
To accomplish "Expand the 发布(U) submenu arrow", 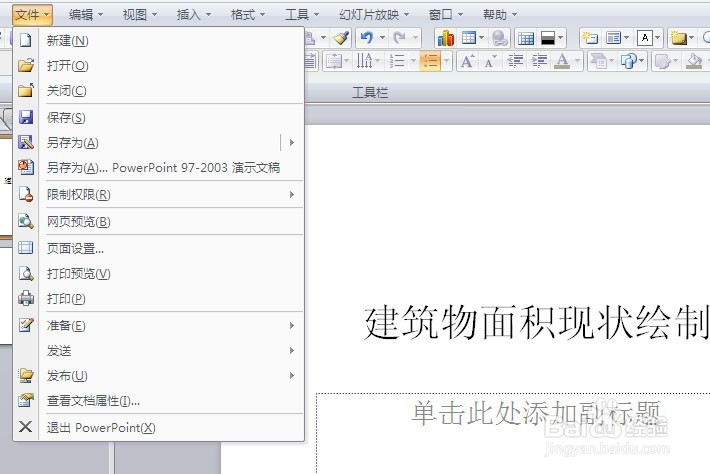I will [x=292, y=375].
